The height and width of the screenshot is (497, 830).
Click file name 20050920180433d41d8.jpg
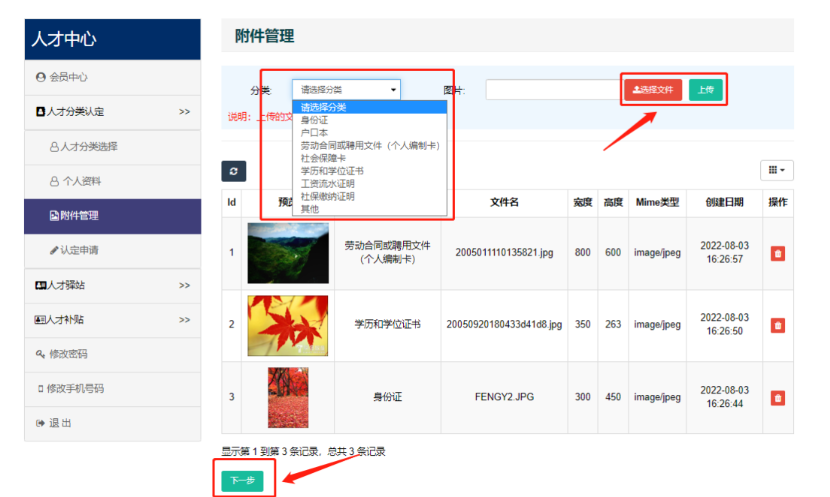(504, 324)
